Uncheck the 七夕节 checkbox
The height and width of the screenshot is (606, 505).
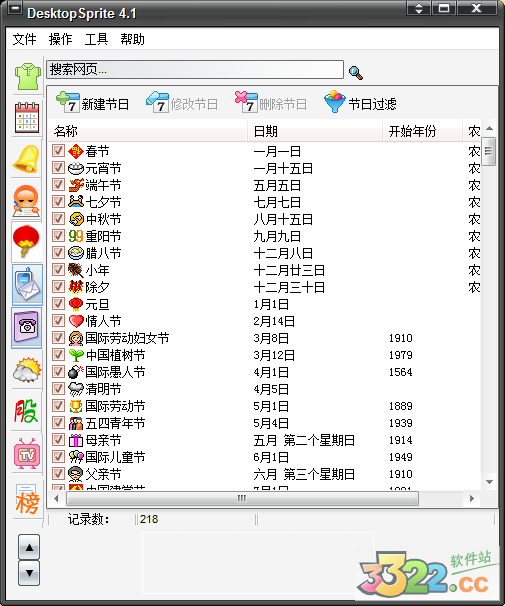tap(58, 202)
